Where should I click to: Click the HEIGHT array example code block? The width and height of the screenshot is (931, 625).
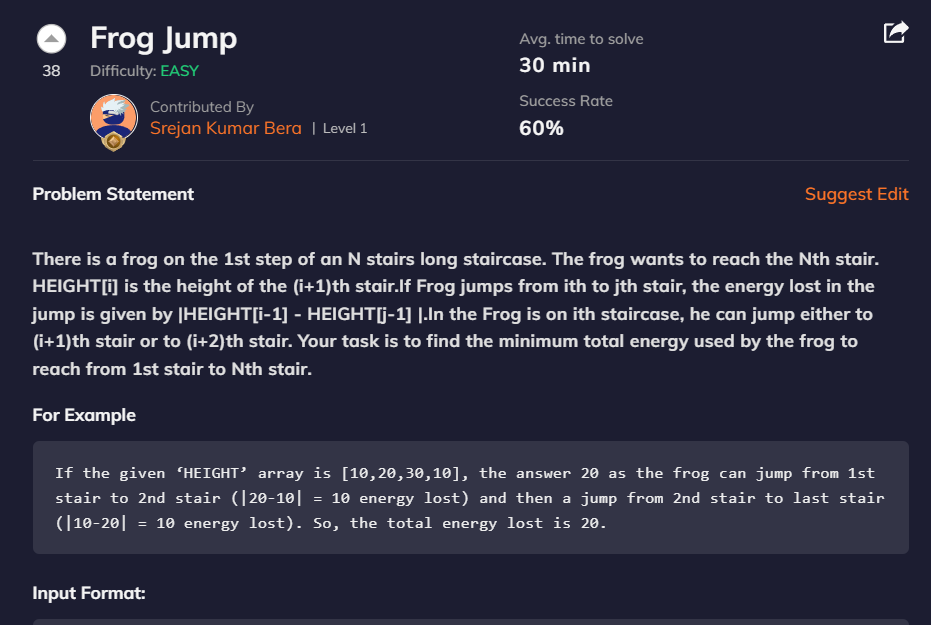[x=471, y=497]
